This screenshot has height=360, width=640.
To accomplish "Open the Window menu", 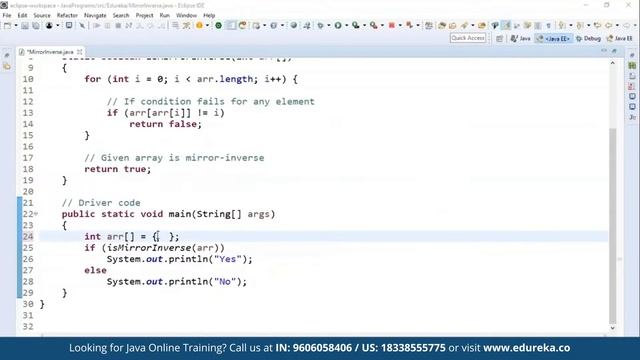I will [x=186, y=16].
